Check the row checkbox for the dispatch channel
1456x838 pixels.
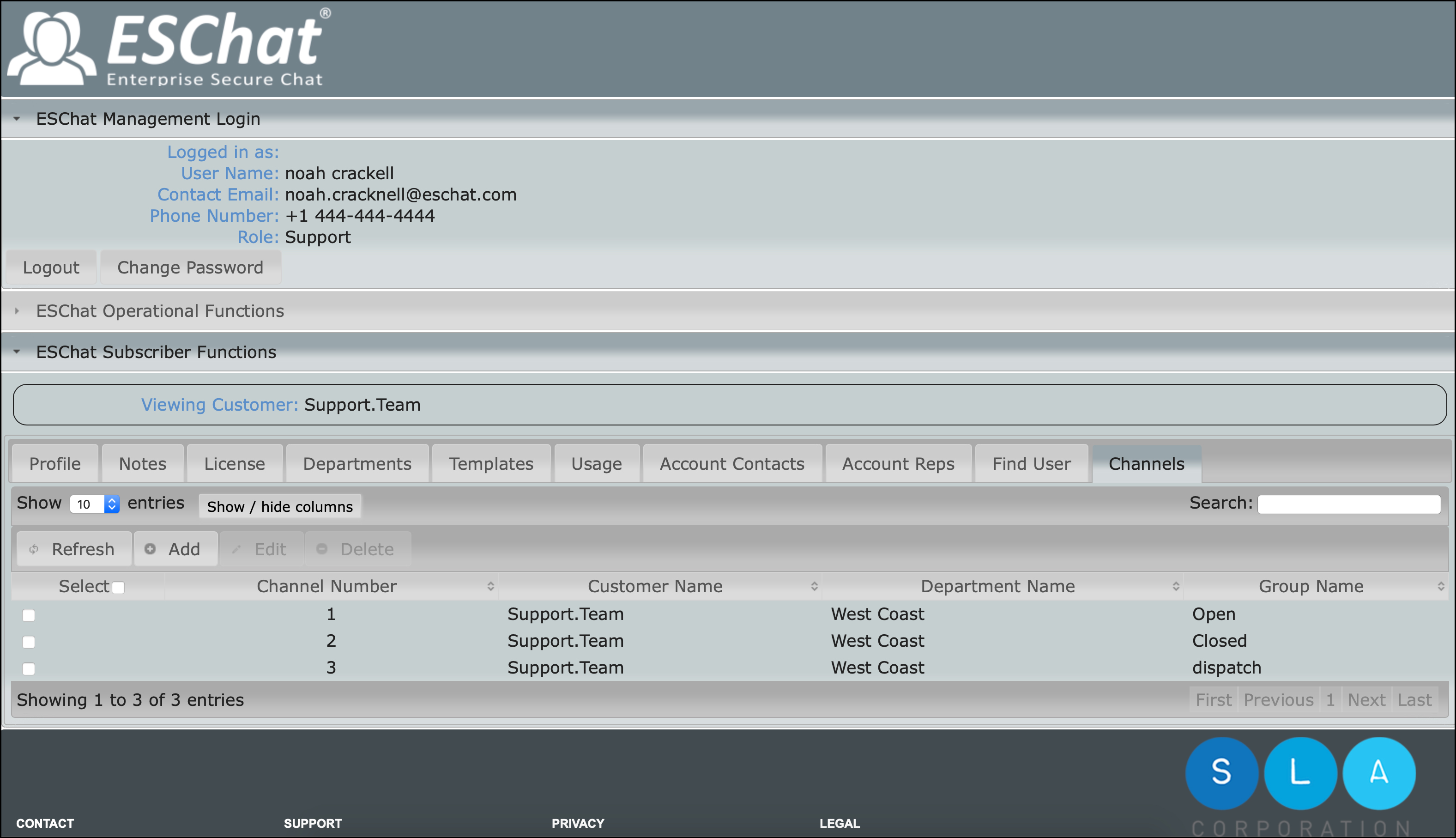(x=28, y=669)
